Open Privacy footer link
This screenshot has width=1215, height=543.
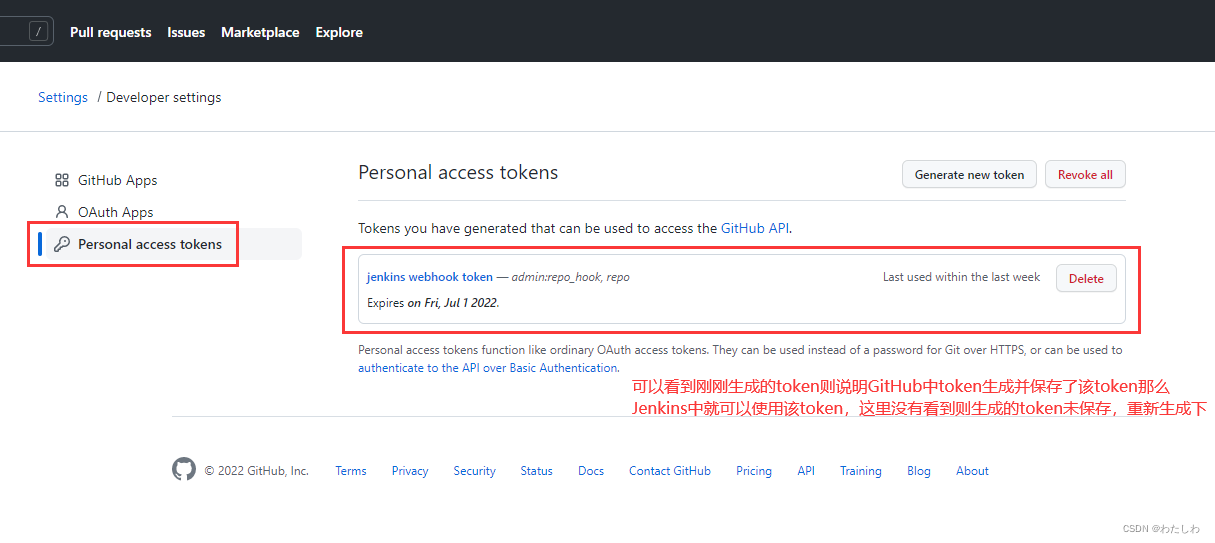click(410, 471)
